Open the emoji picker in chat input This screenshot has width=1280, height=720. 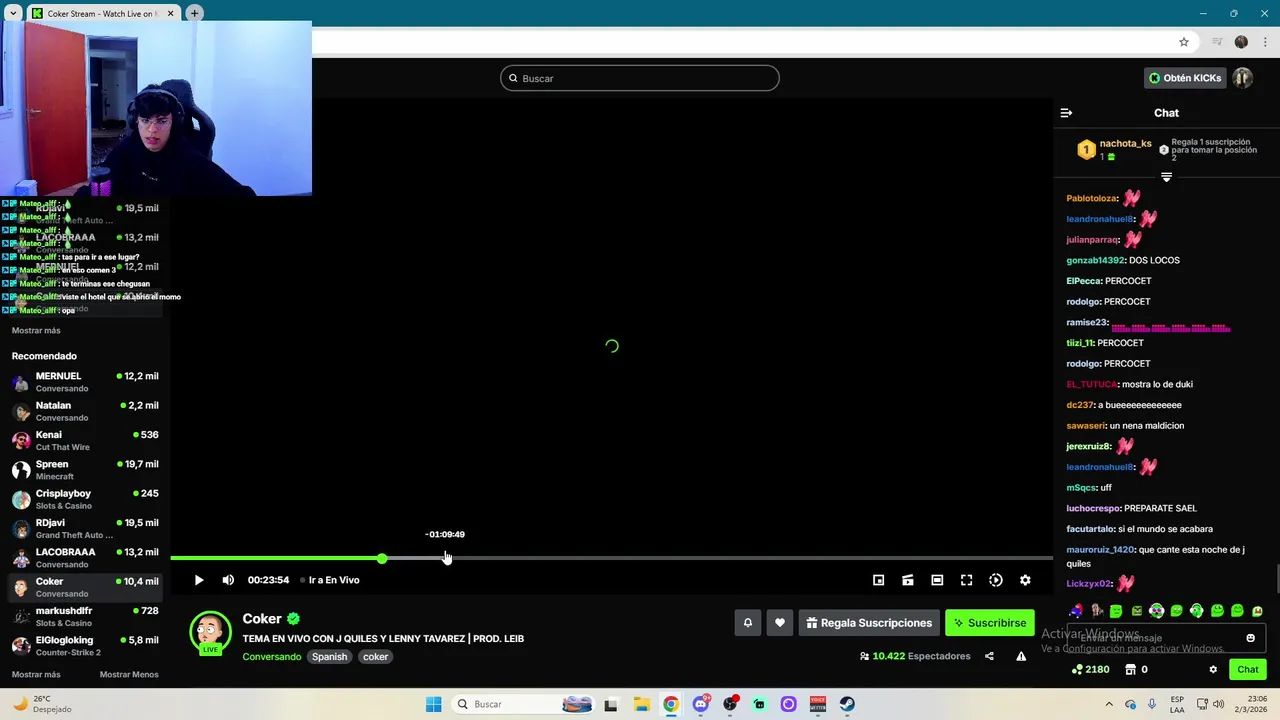click(1250, 638)
